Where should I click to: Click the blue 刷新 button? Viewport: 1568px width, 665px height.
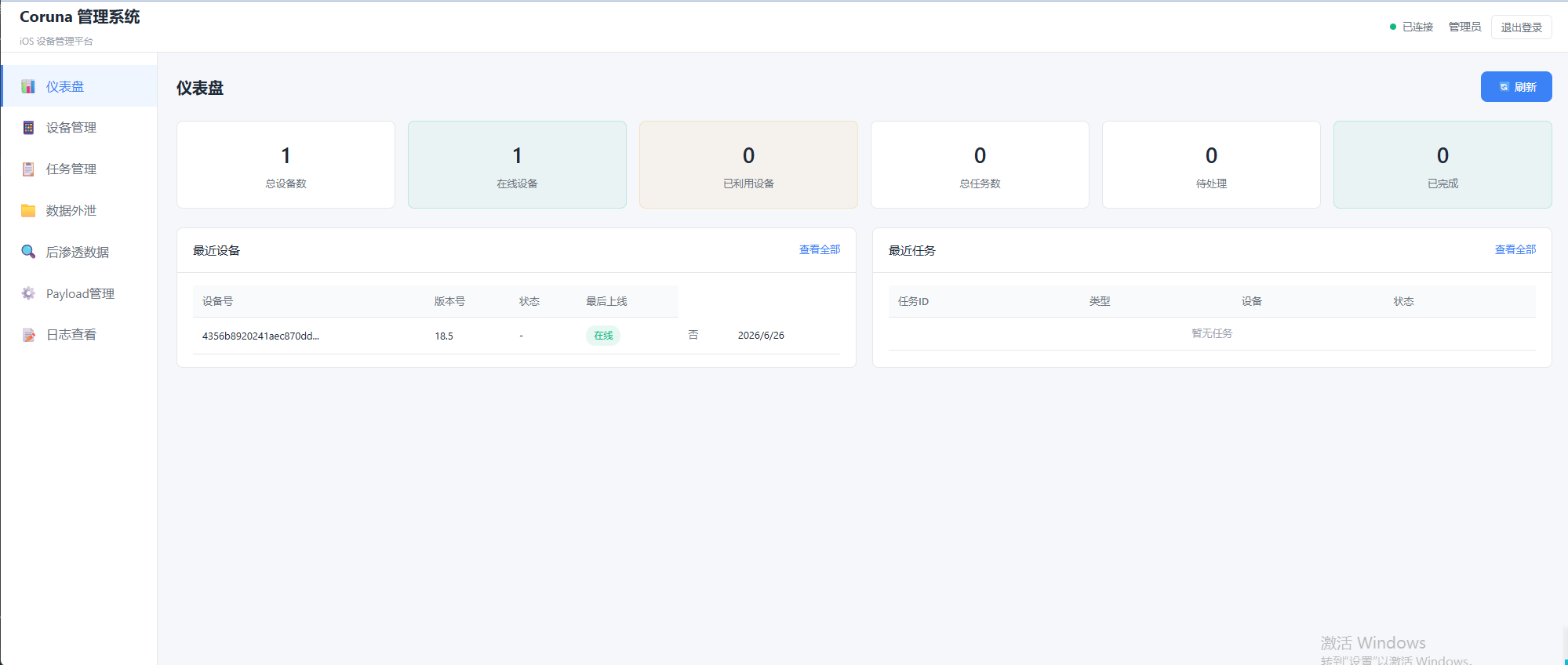pos(1516,87)
